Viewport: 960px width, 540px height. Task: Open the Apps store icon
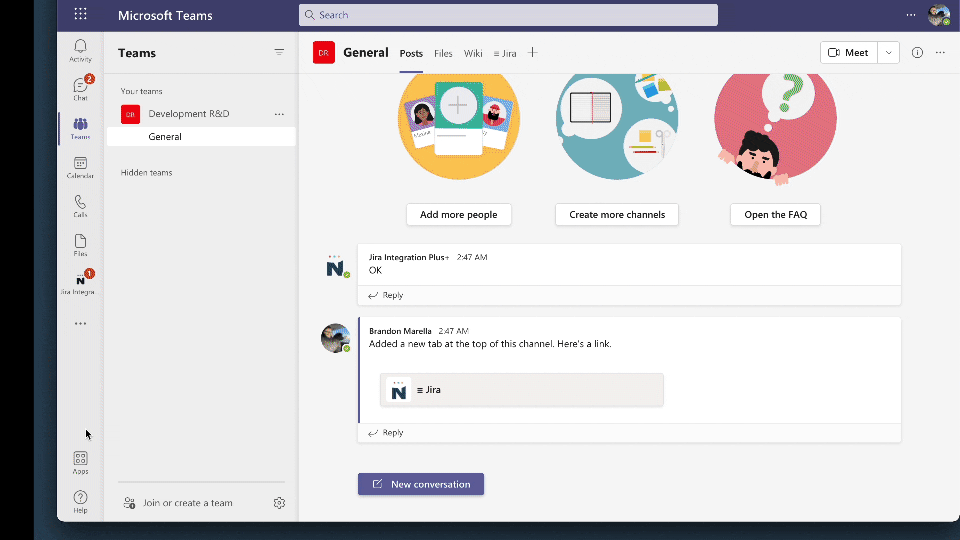pyautogui.click(x=80, y=463)
